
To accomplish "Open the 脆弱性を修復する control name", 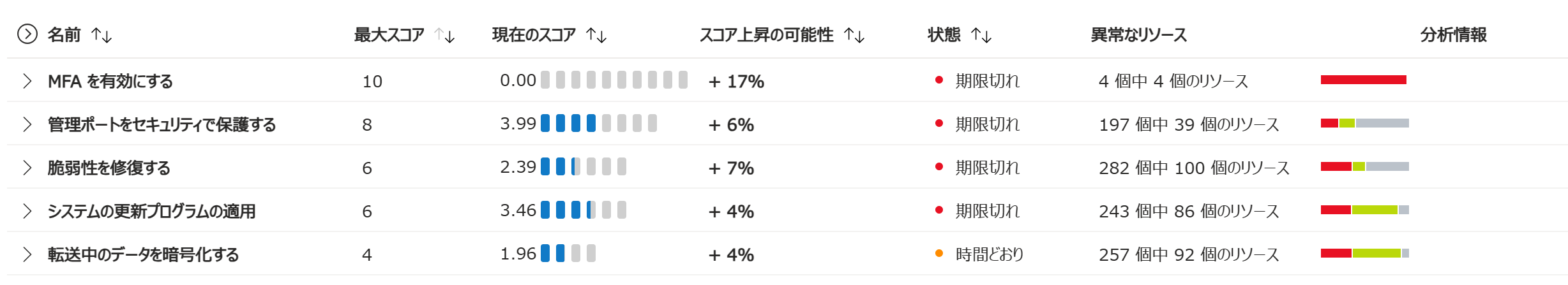I will click(109, 168).
